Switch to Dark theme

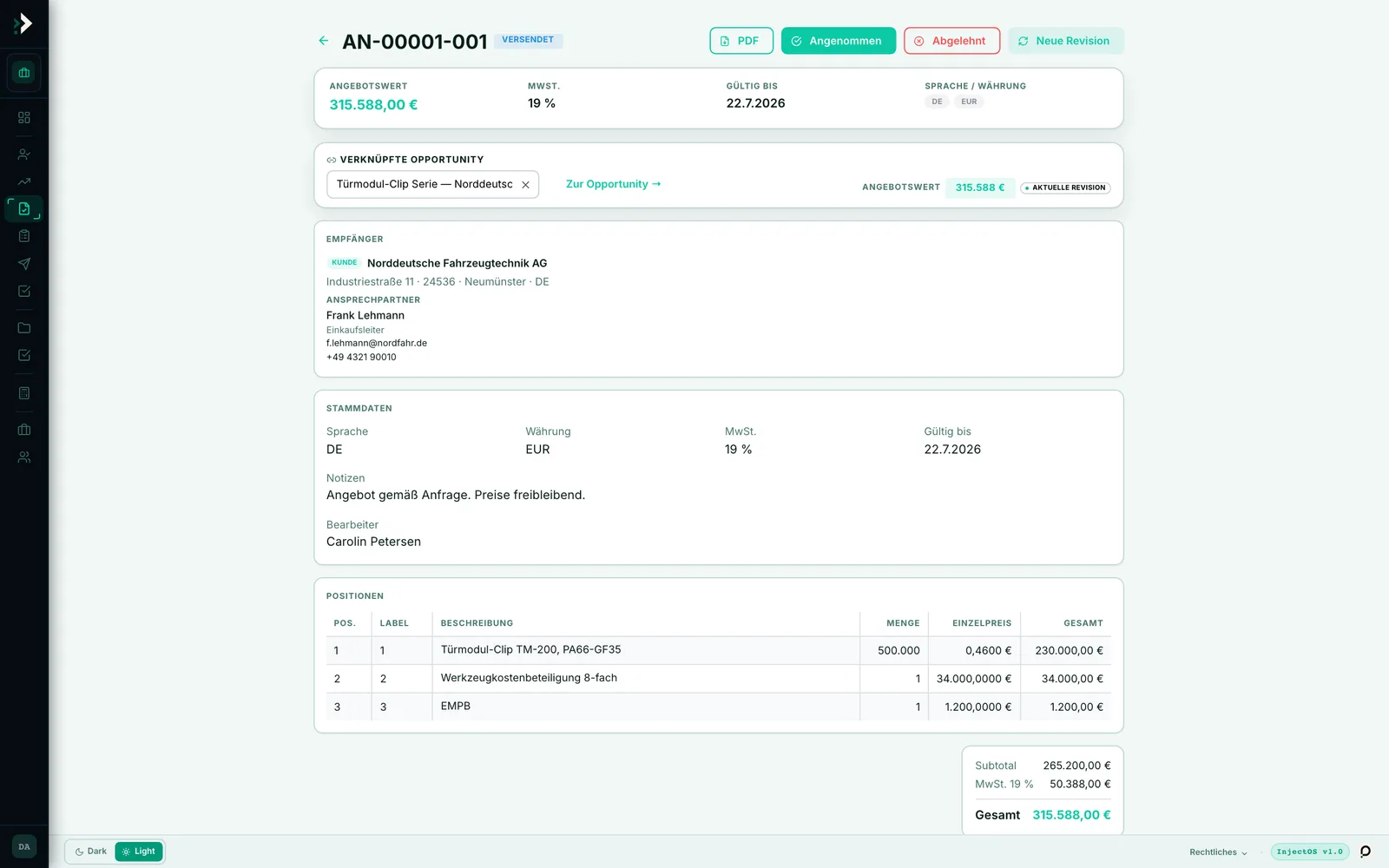91,852
